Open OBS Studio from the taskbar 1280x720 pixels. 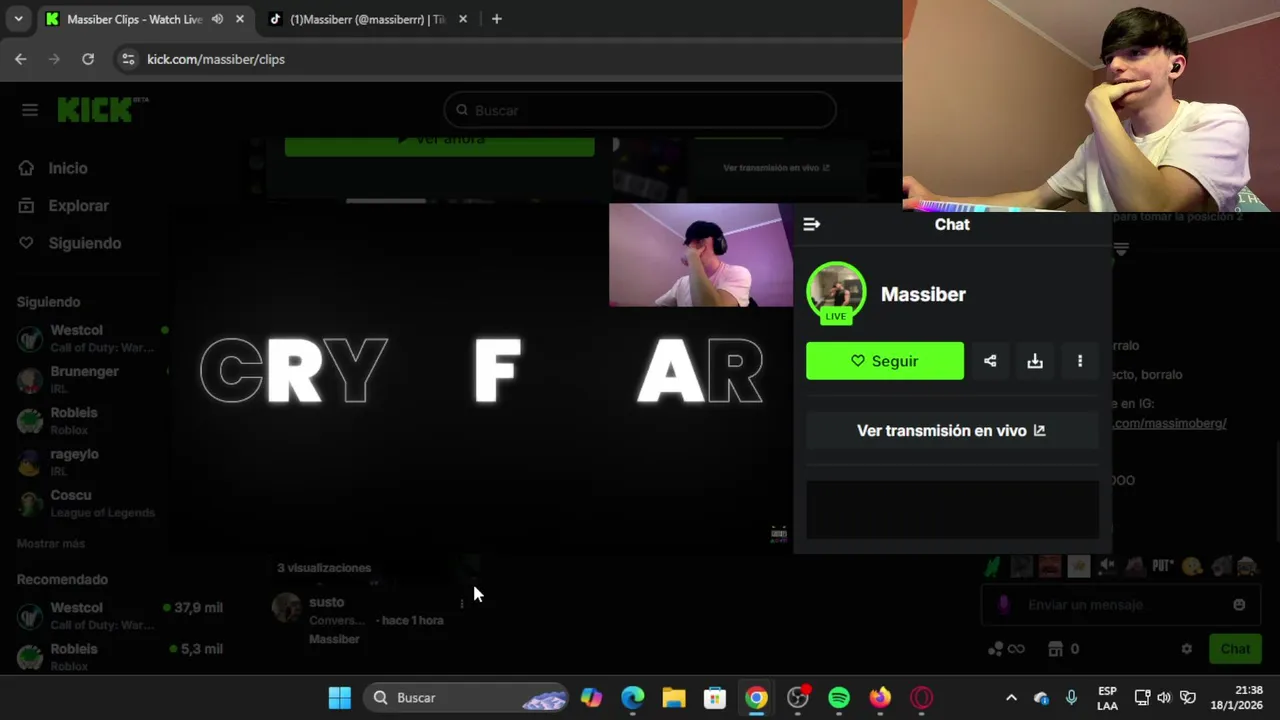[798, 697]
